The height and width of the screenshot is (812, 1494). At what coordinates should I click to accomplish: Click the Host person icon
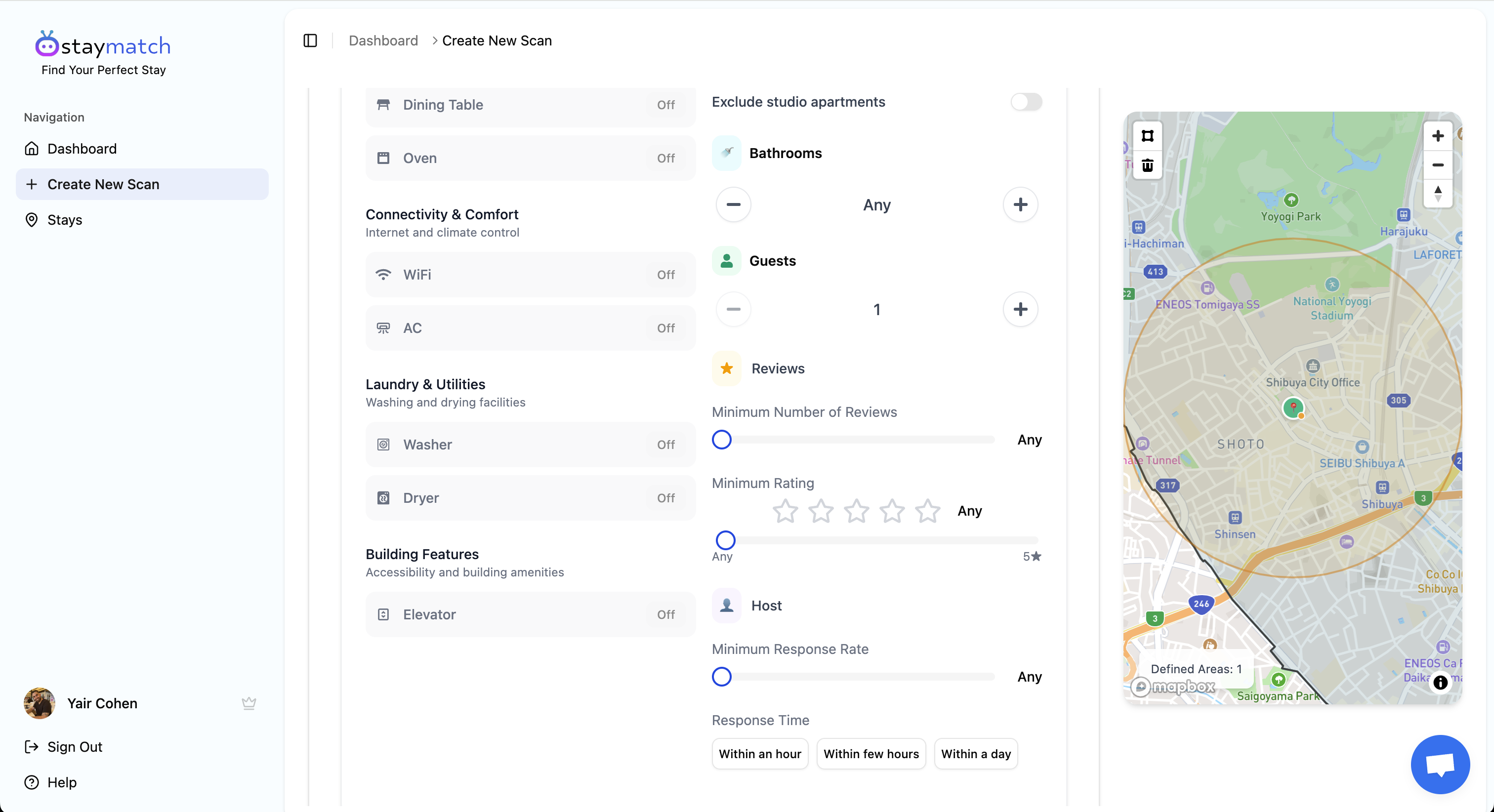coord(726,606)
